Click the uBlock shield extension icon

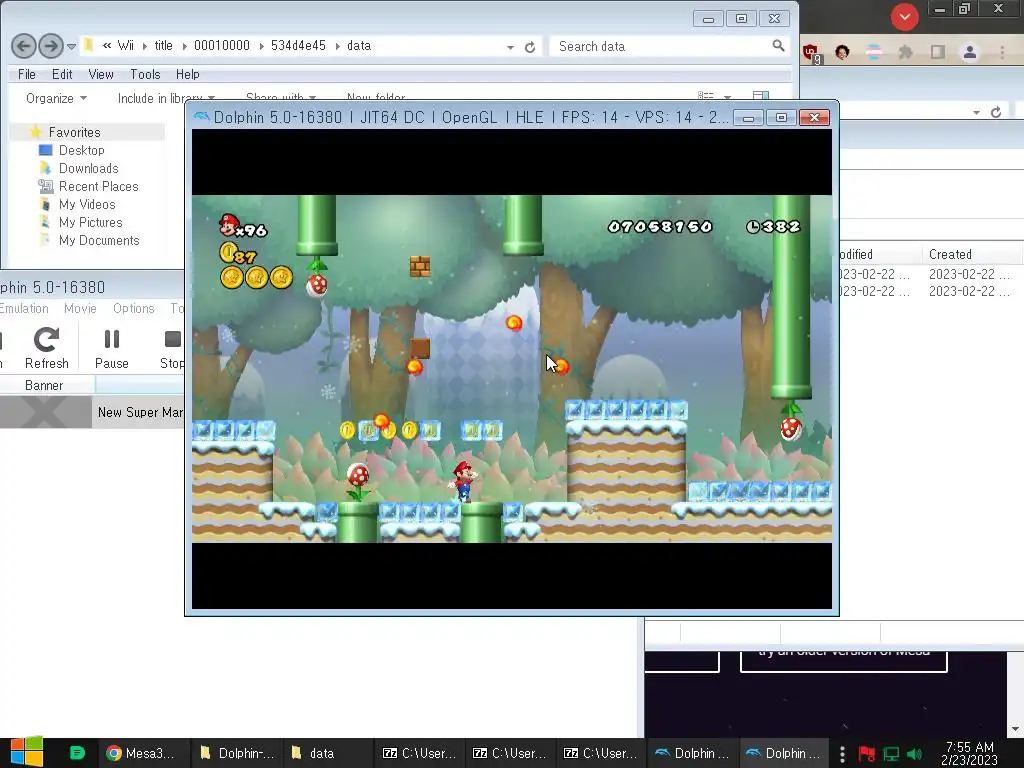click(x=811, y=53)
